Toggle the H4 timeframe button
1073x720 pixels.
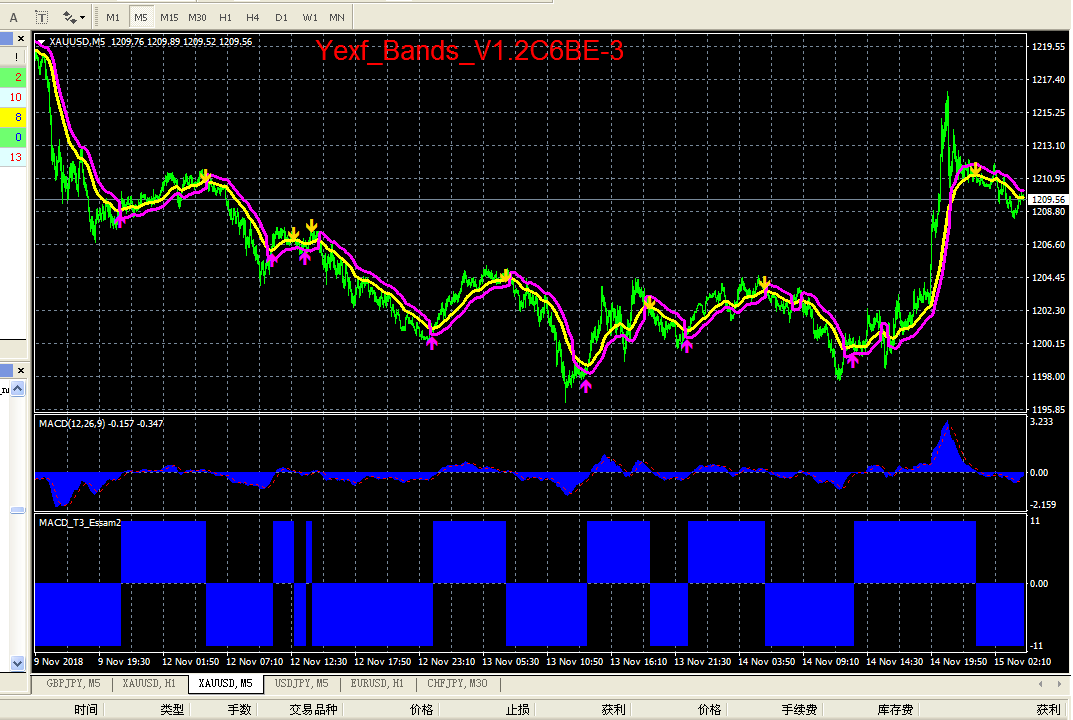(253, 18)
